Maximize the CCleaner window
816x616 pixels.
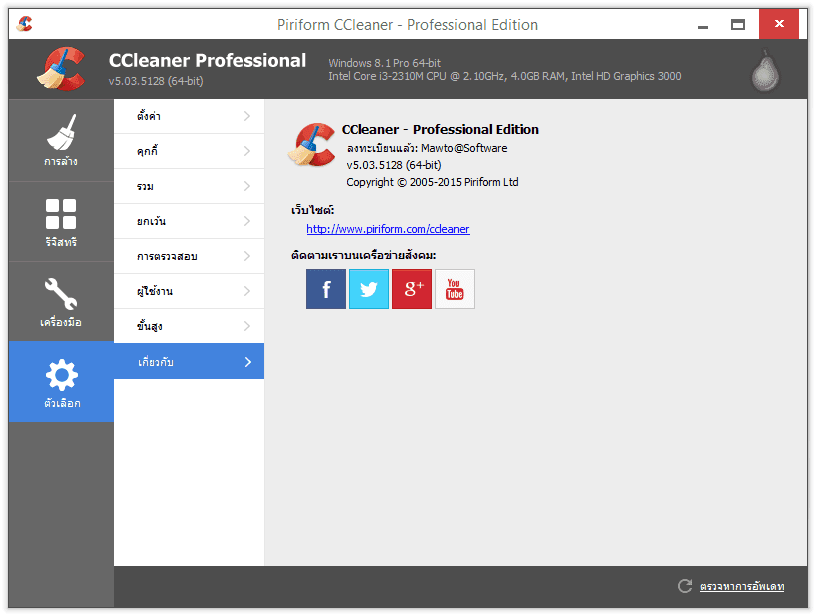tap(738, 24)
